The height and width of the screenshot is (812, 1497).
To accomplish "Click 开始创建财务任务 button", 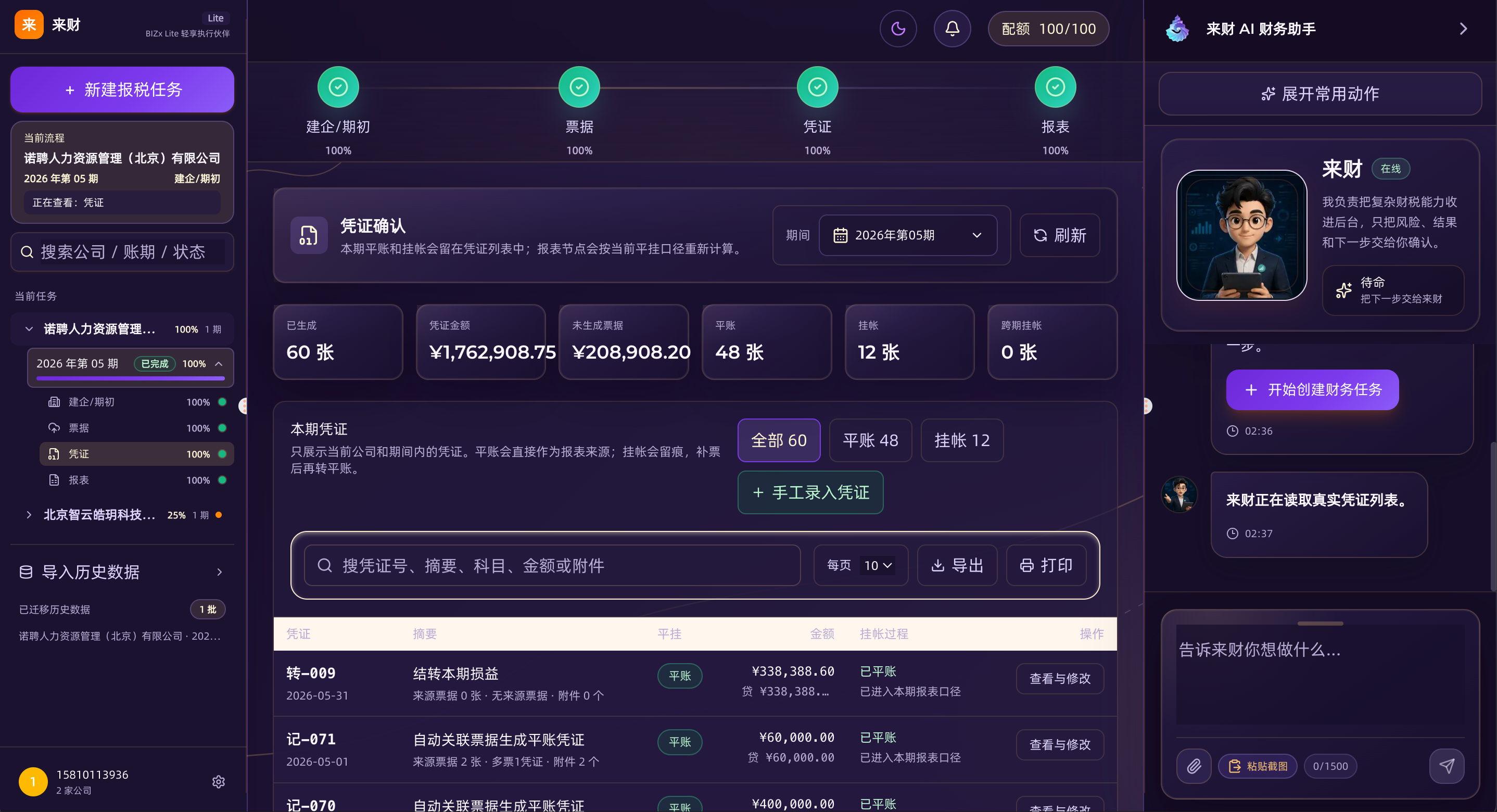I will (x=1312, y=389).
